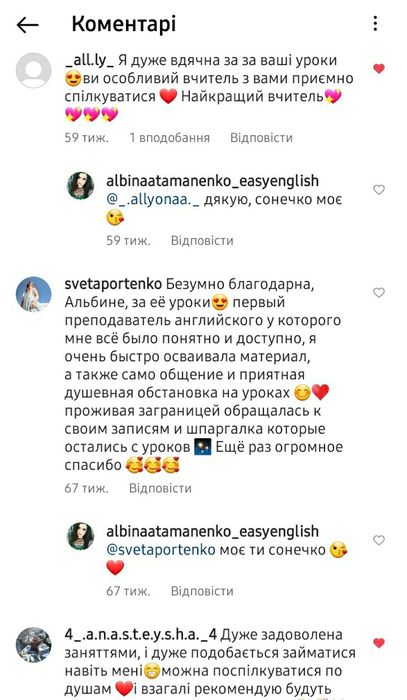
Task: Like the reply to @_.allyonaa._
Action: (379, 190)
